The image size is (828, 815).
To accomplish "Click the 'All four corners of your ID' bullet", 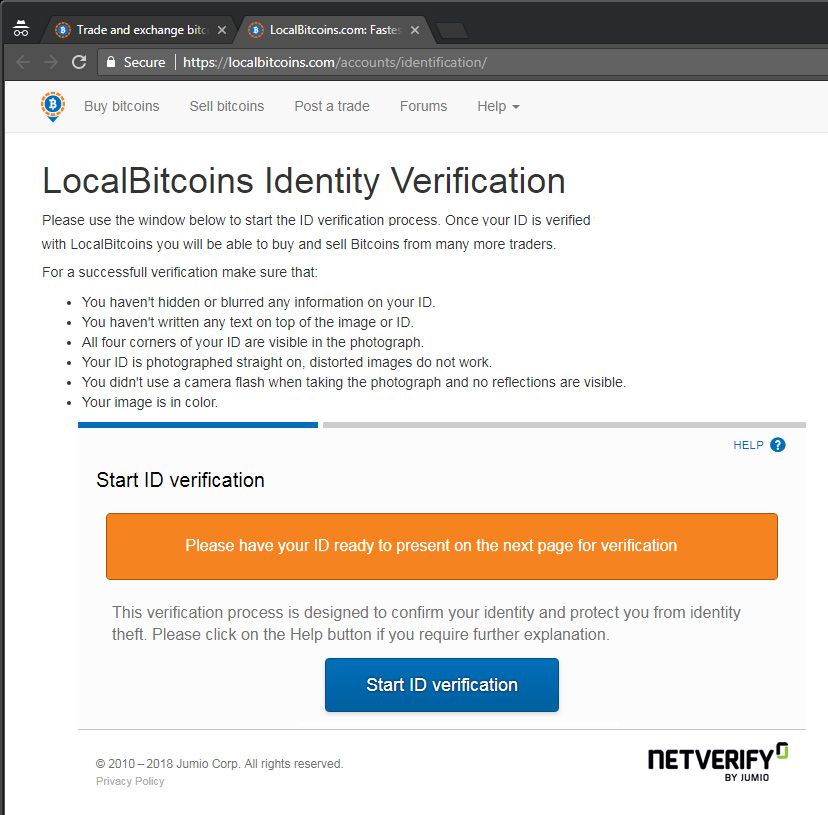I will tap(252, 342).
